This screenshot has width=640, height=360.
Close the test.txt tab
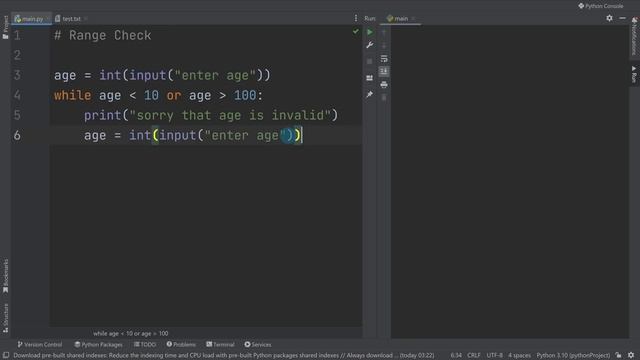(86, 19)
